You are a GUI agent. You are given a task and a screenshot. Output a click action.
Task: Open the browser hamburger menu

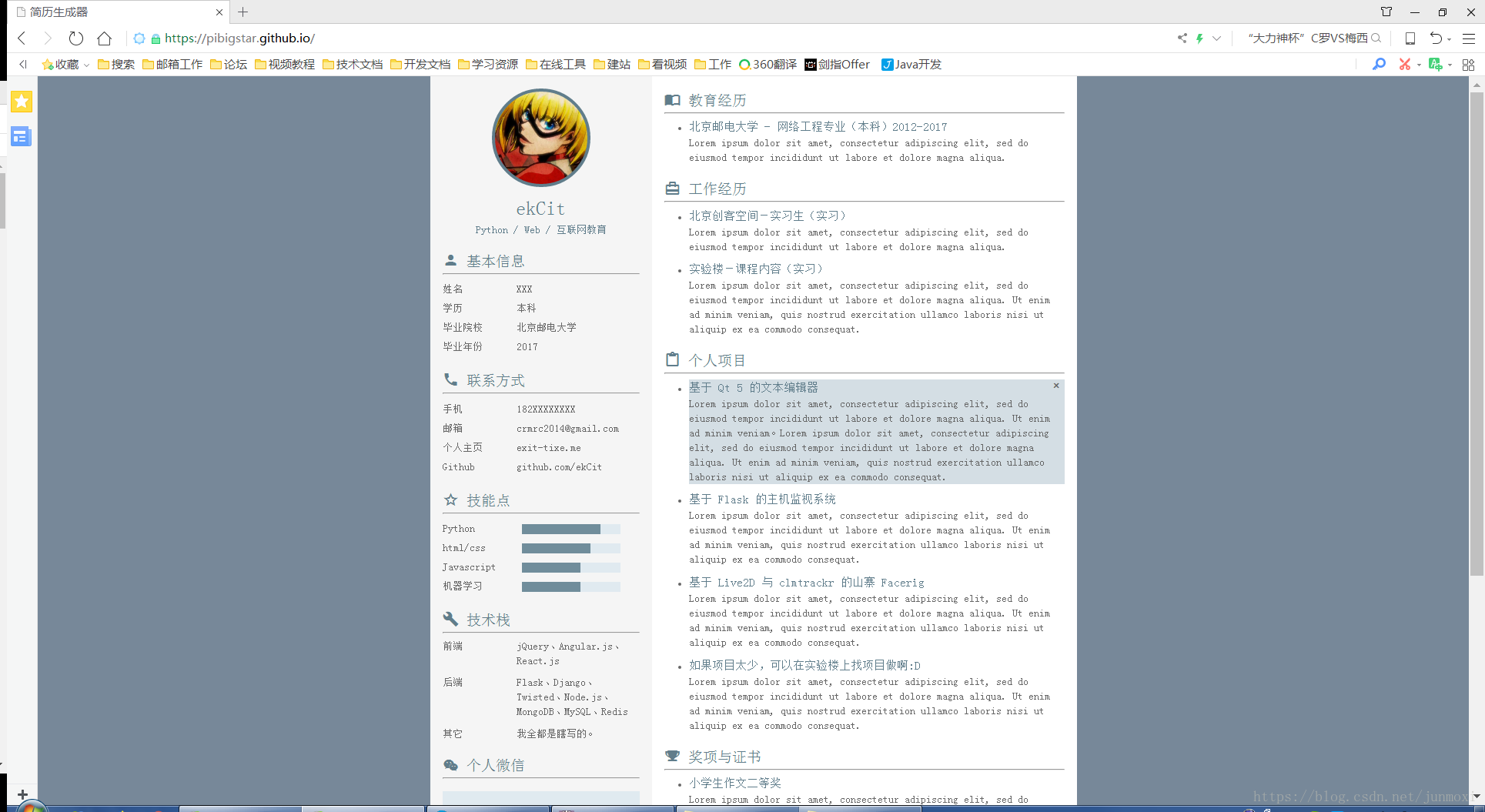1469,38
